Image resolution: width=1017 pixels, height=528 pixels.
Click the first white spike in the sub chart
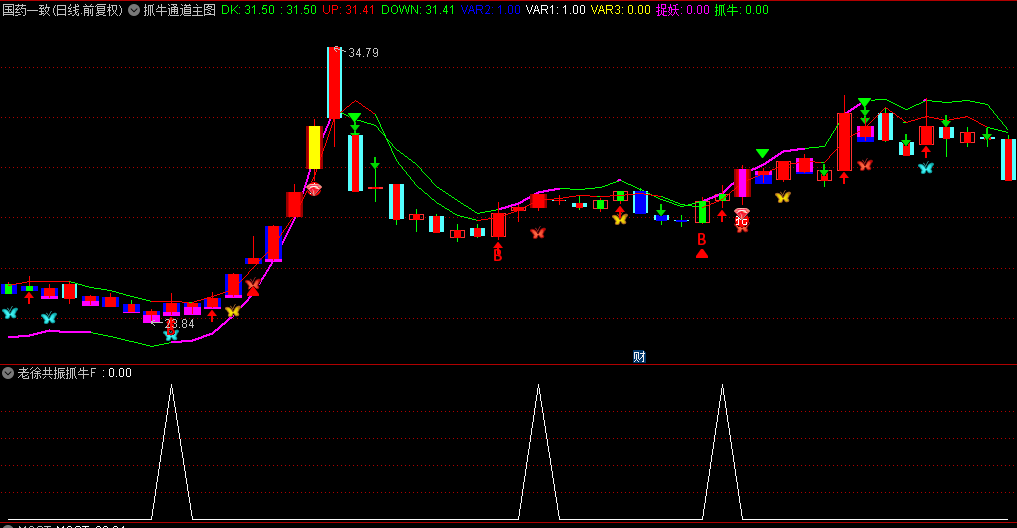tap(172, 451)
